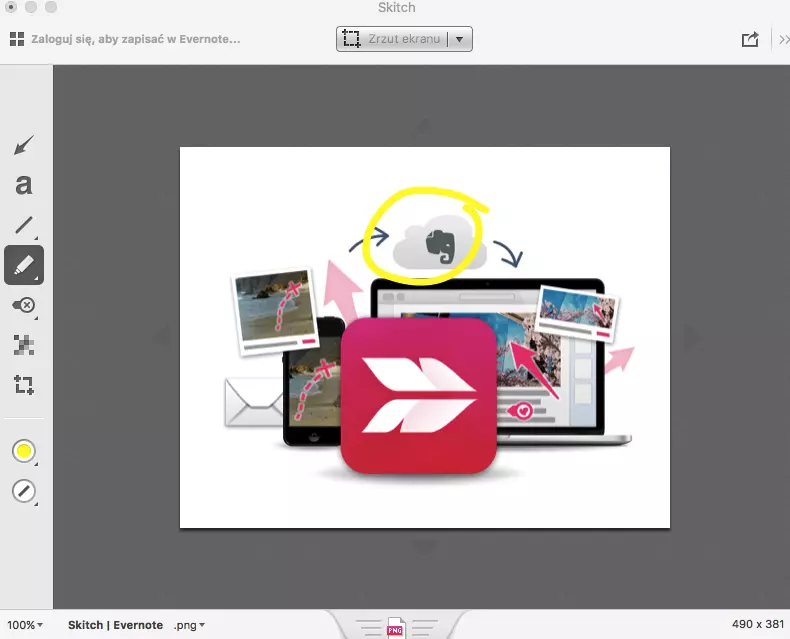Open the 100% zoom dropdown

pyautogui.click(x=25, y=625)
